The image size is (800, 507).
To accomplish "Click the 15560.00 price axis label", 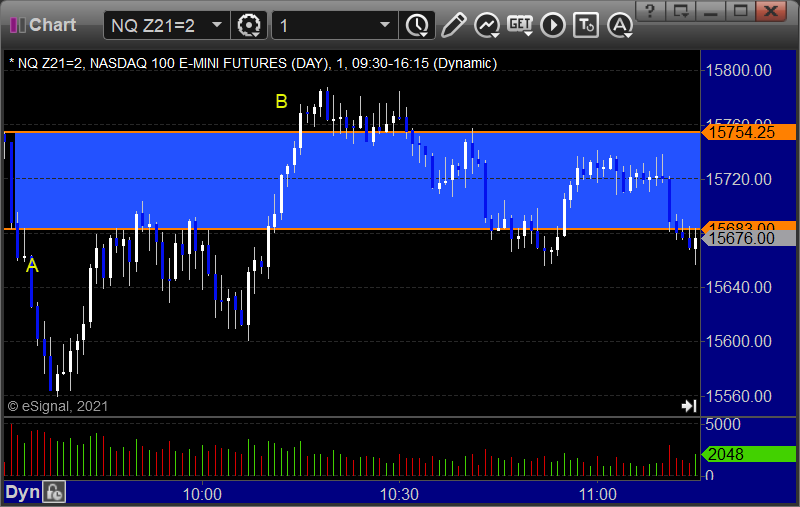I will pos(738,396).
